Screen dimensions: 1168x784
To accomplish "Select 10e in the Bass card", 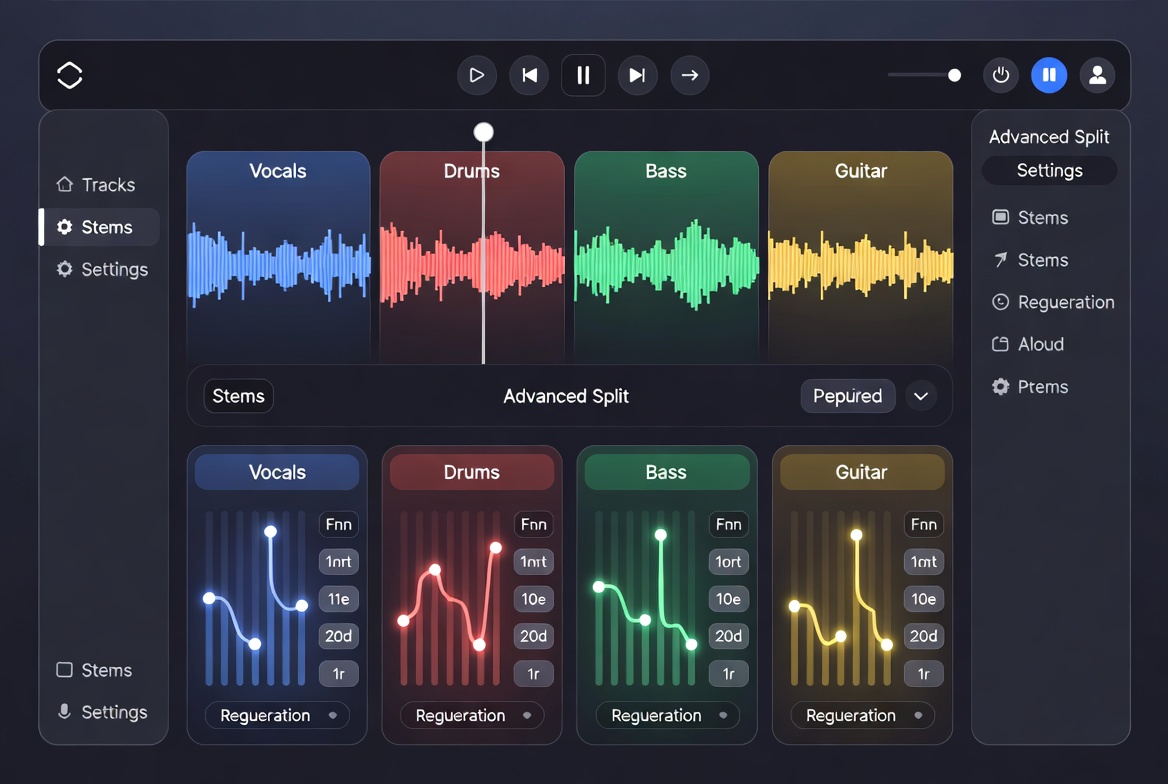I will [729, 599].
